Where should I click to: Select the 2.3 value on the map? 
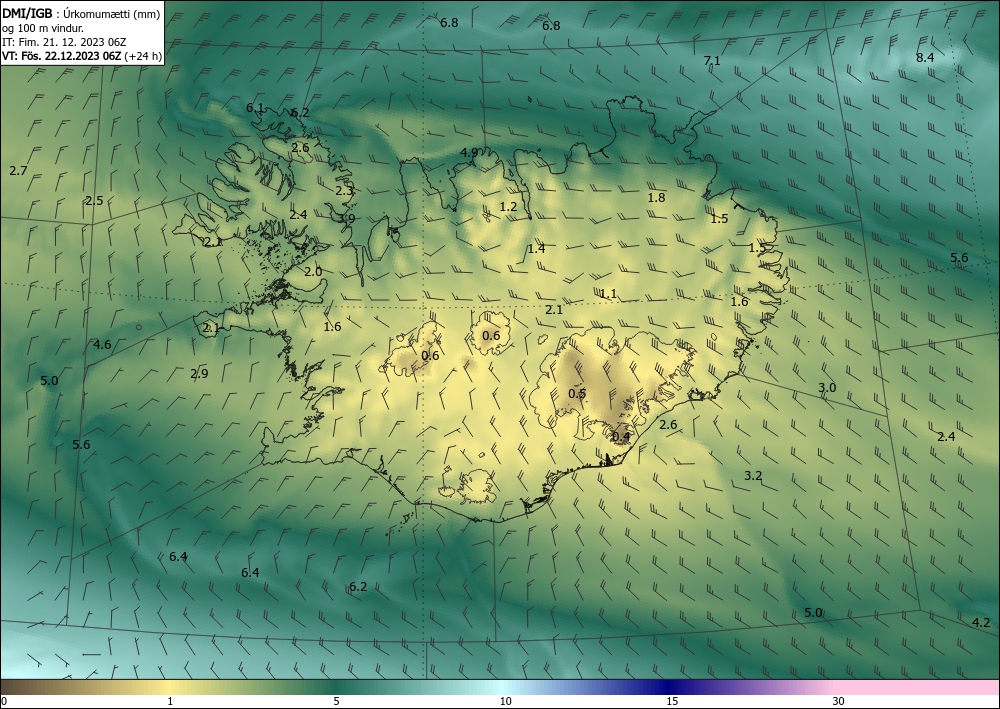[x=344, y=190]
